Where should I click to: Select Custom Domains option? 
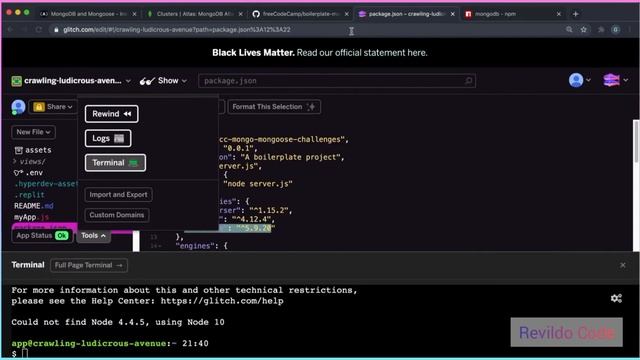tap(117, 215)
